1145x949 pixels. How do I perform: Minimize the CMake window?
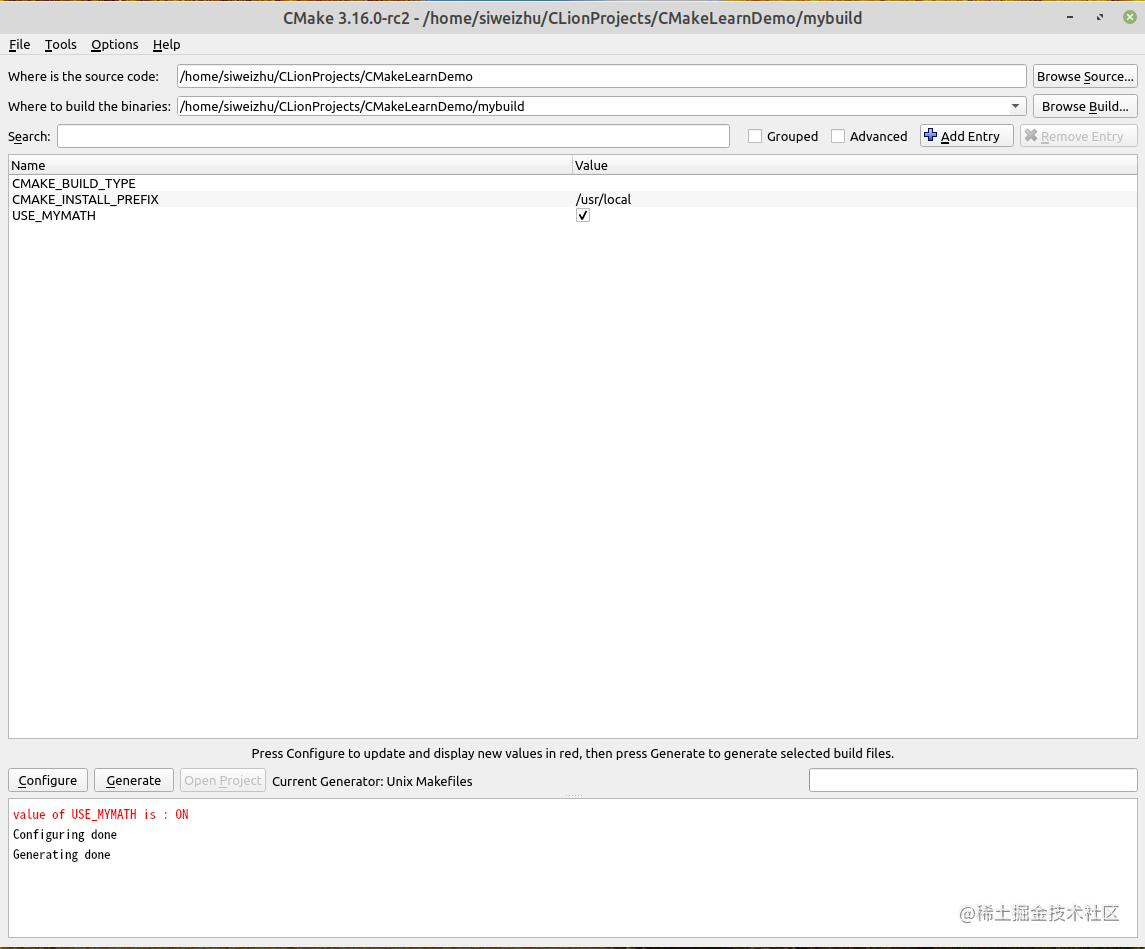[x=1071, y=17]
